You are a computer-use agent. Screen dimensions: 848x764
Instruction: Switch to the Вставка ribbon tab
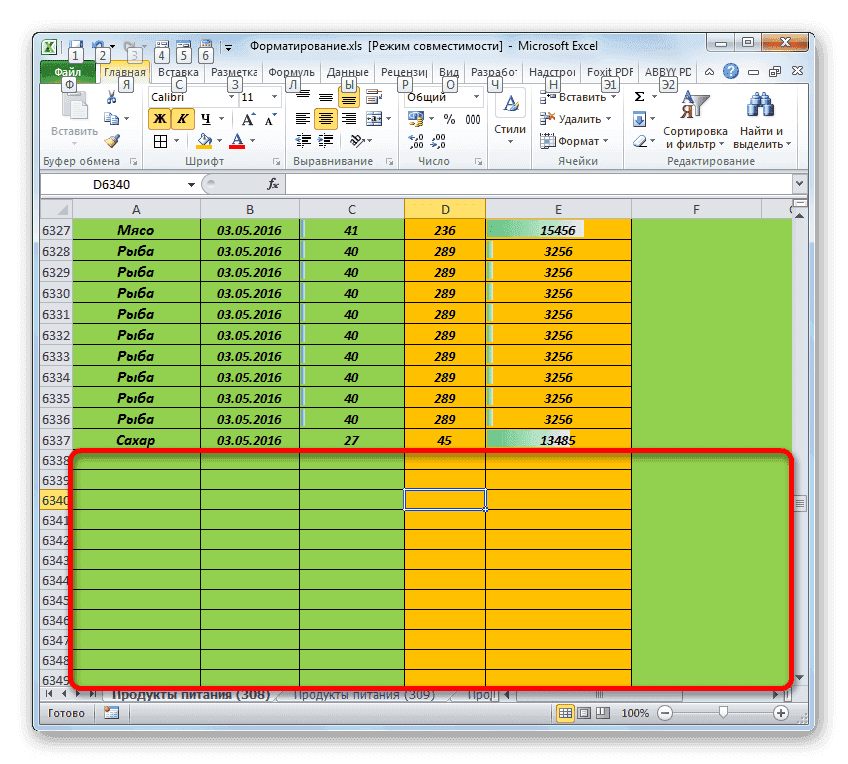[177, 71]
